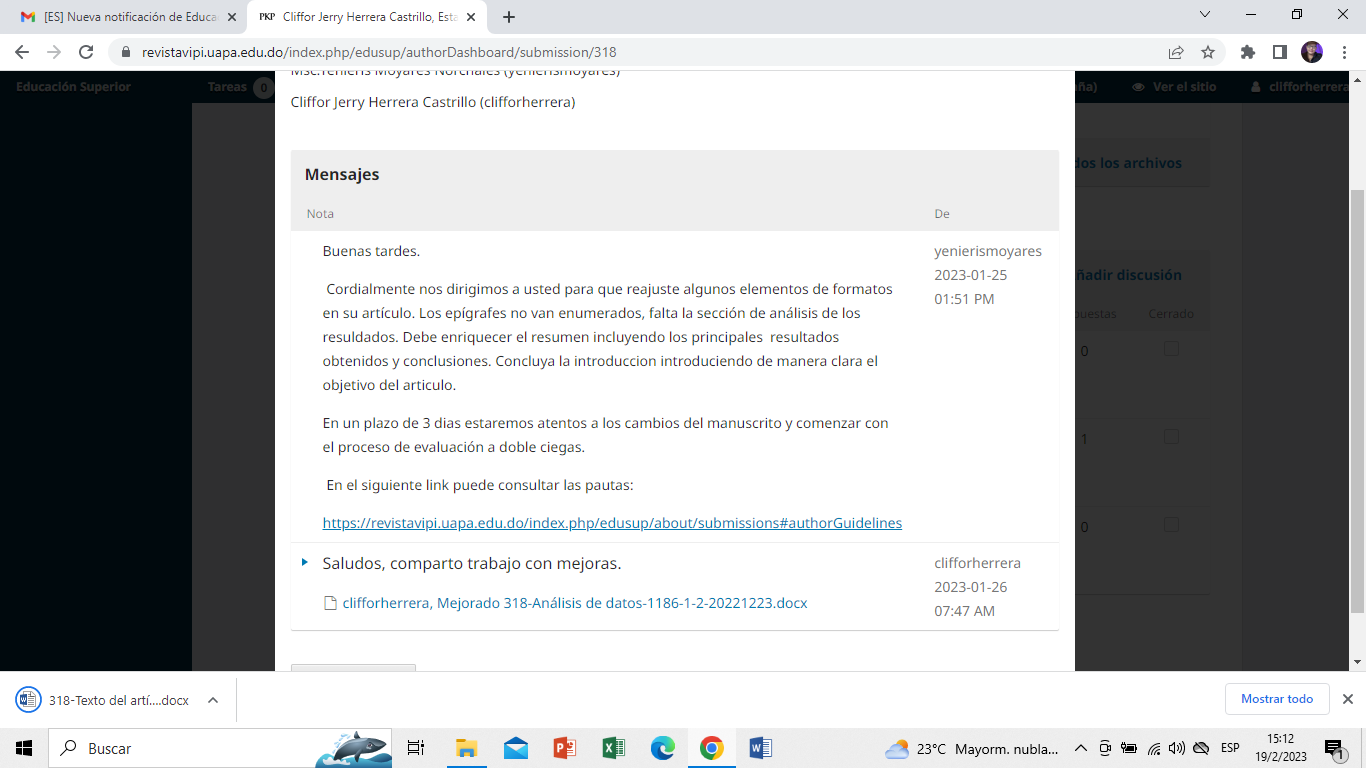Toggle the Chrome side panel icon
Screen dimensions: 1366x768
point(1279,52)
